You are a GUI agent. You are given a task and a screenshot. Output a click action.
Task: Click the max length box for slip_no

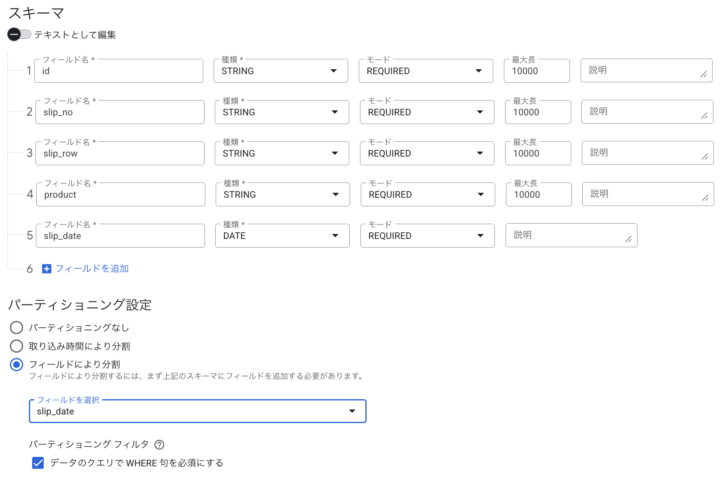[537, 112]
